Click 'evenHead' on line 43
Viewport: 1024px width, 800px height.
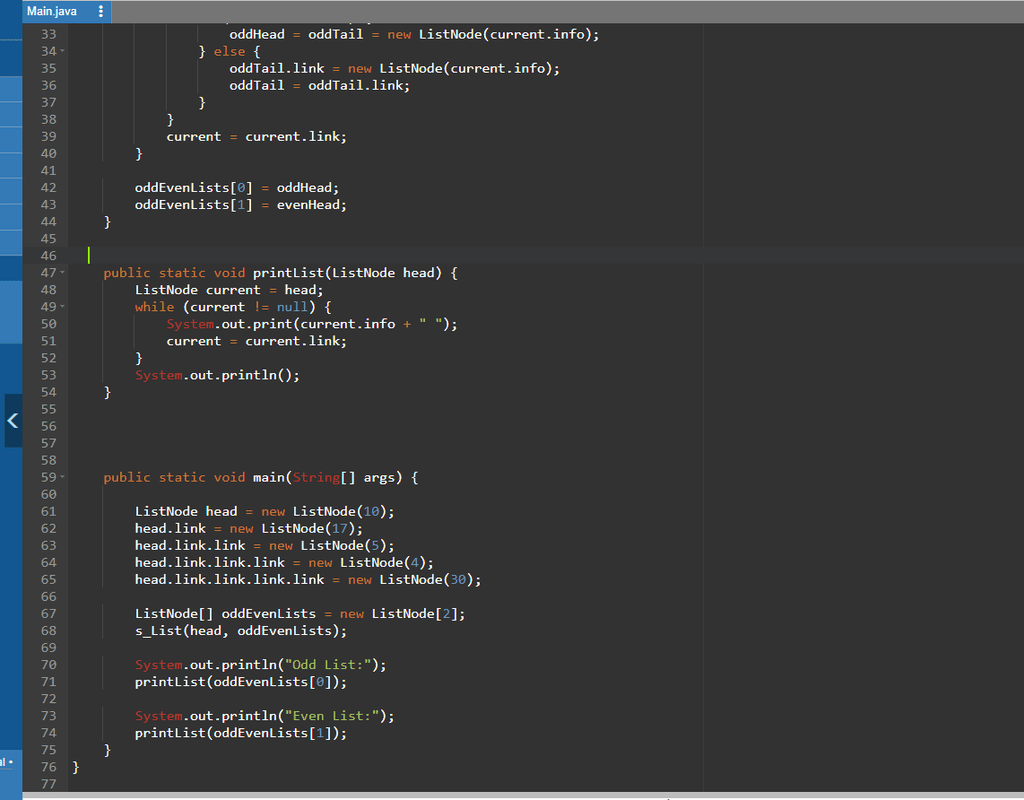click(x=308, y=205)
